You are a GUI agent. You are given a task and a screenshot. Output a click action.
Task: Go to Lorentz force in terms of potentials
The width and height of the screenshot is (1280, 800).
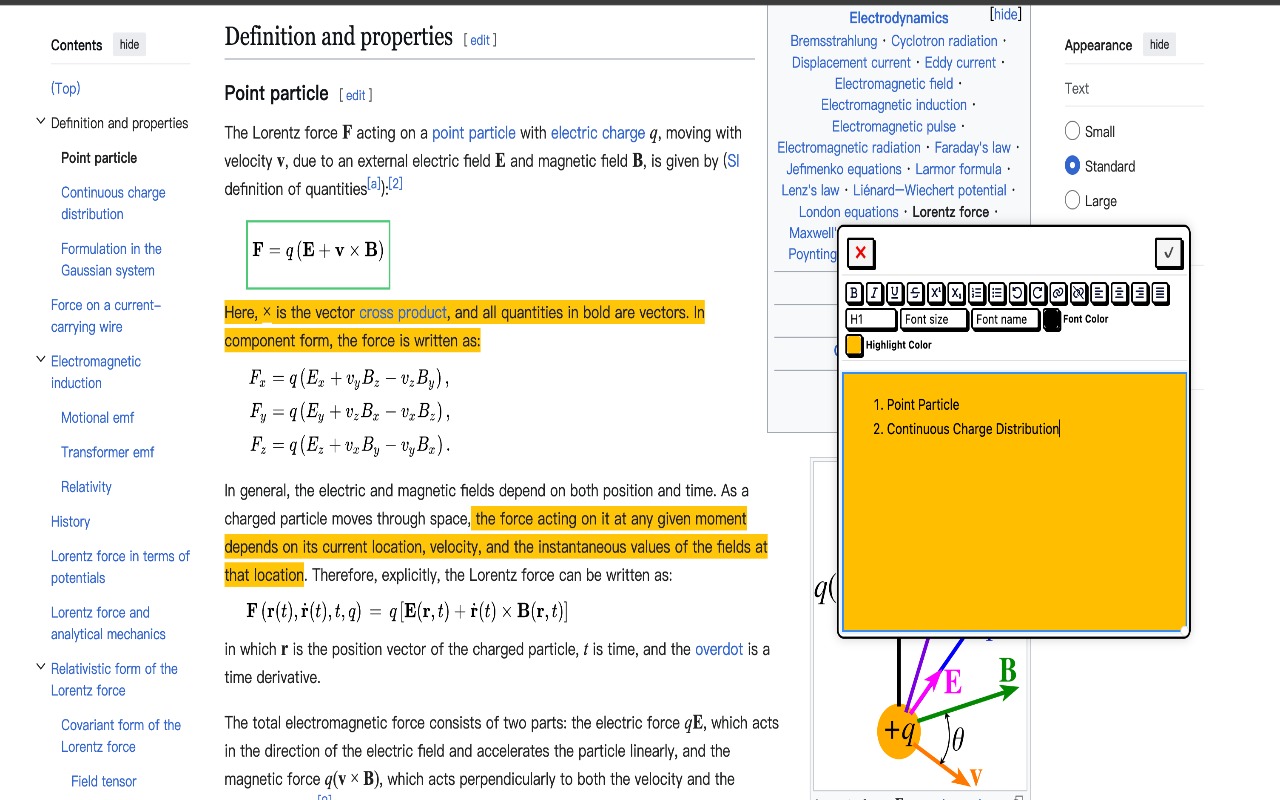(120, 567)
